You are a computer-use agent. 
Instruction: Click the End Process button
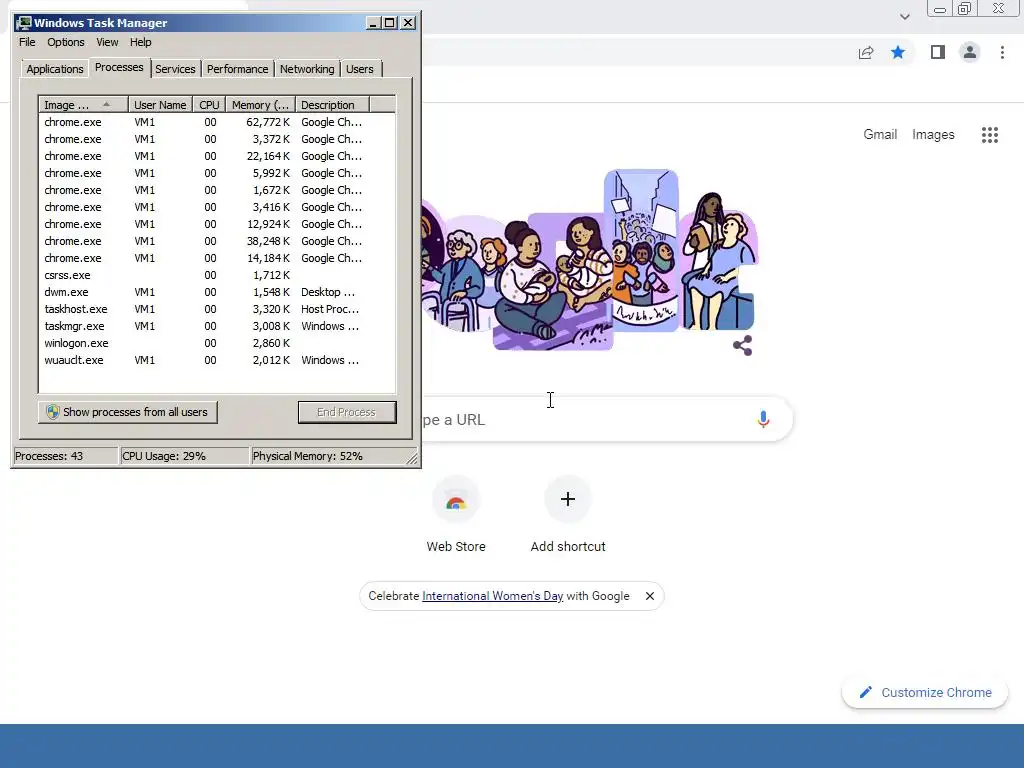(347, 412)
